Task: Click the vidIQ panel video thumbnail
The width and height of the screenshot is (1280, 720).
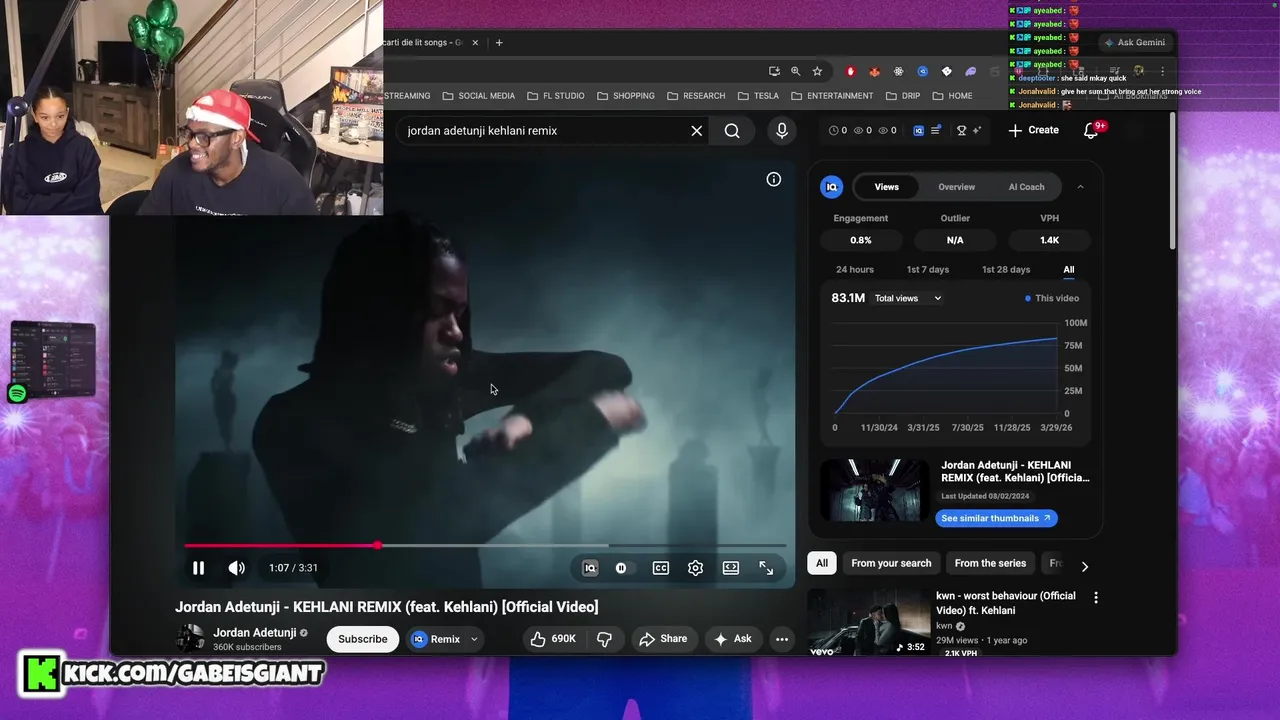Action: click(875, 490)
